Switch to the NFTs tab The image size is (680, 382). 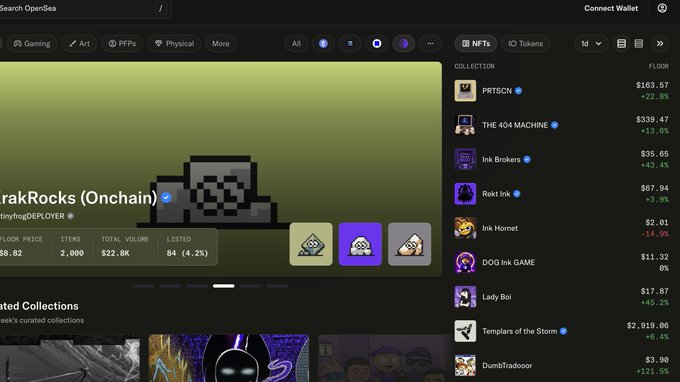click(x=476, y=43)
